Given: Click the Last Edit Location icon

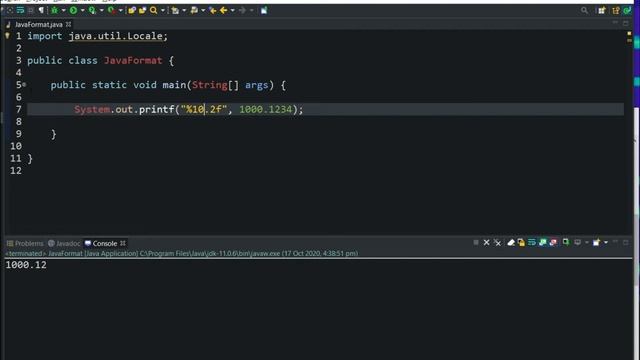Looking at the screenshot, I should coord(213,10).
